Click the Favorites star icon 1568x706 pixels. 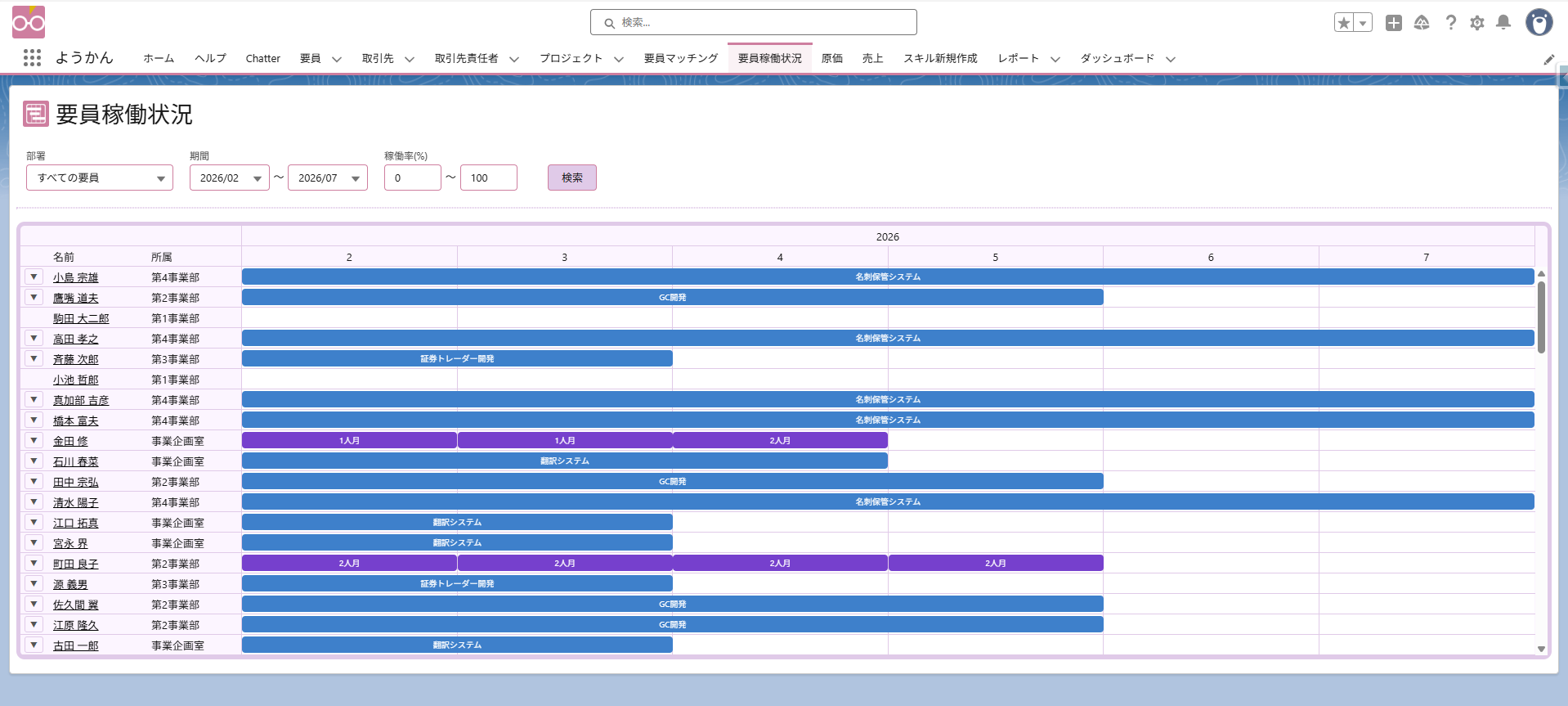1343,23
